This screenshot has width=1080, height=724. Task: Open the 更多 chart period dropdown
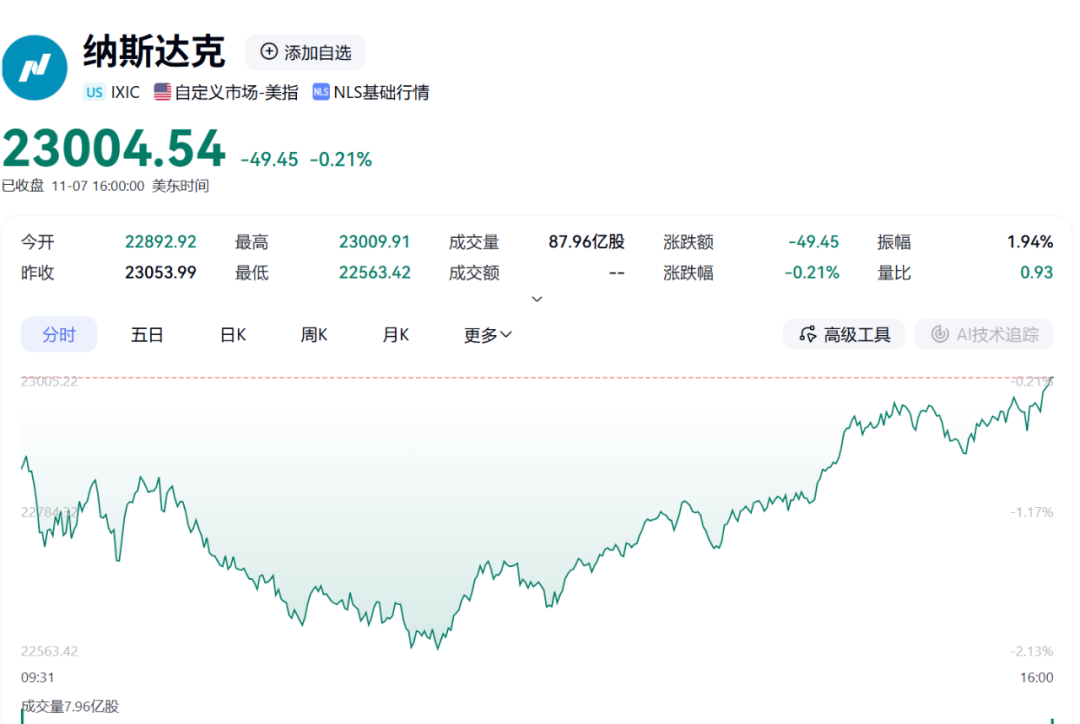coord(488,335)
